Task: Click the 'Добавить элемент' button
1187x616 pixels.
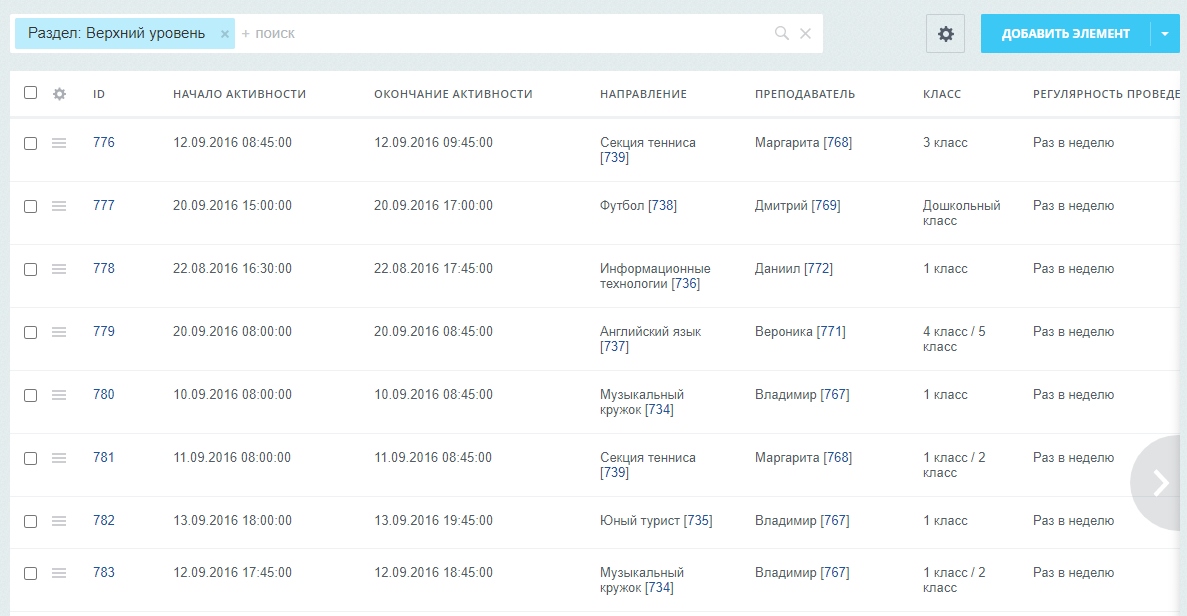Action: click(x=1065, y=33)
